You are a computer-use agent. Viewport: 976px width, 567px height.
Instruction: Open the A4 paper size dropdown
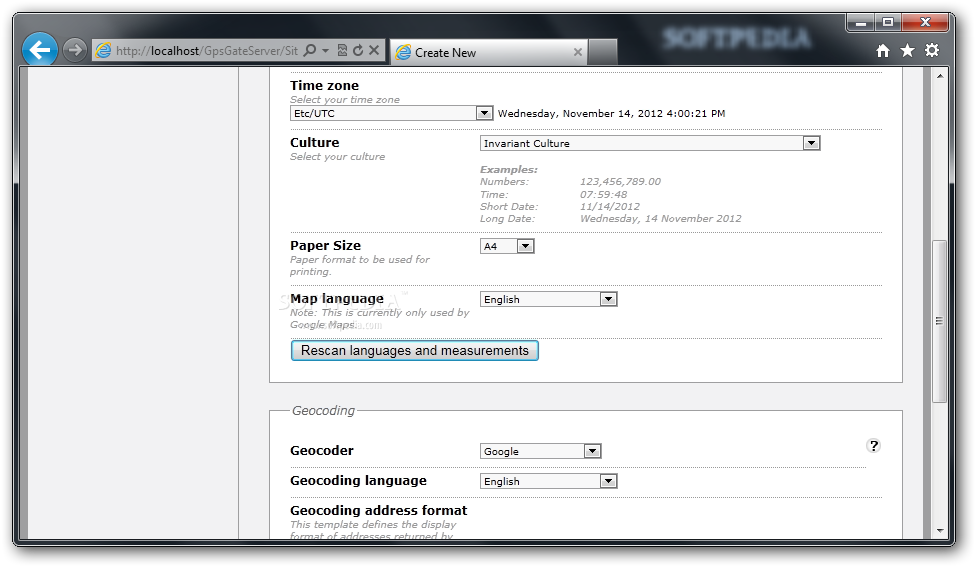pyautogui.click(x=507, y=246)
